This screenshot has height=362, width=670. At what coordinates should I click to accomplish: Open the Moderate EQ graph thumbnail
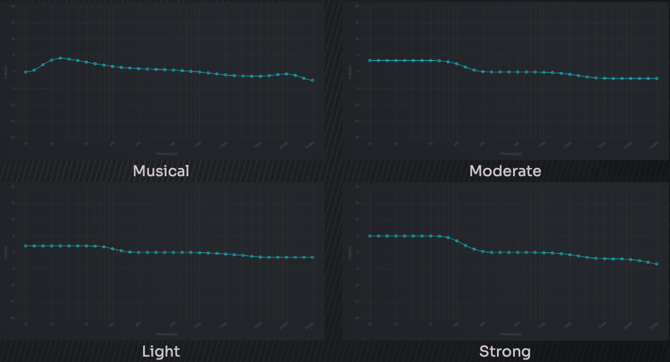(x=505, y=80)
